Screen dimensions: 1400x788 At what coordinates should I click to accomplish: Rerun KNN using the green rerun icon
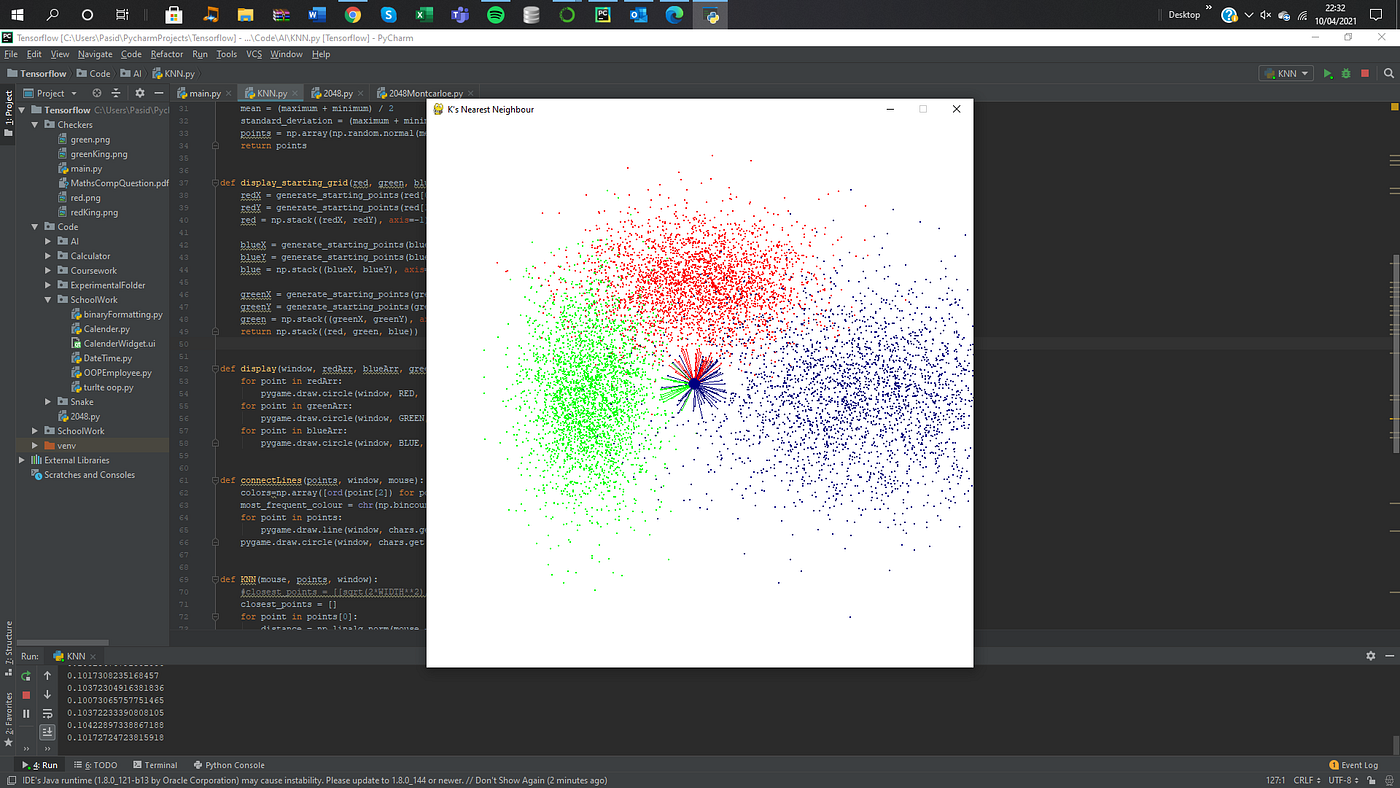(x=26, y=676)
